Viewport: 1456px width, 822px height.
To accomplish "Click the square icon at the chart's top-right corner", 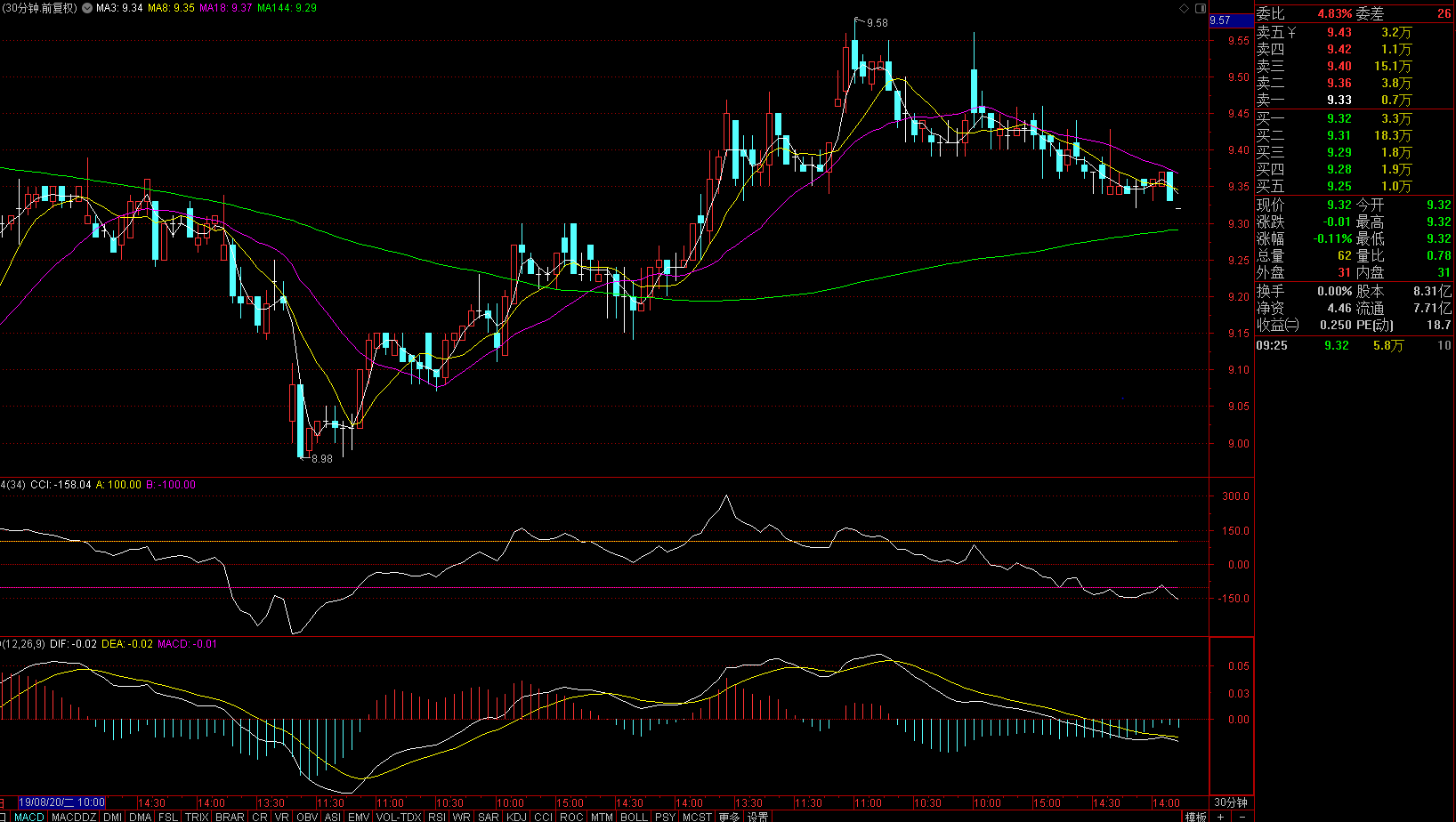I will click(1200, 8).
